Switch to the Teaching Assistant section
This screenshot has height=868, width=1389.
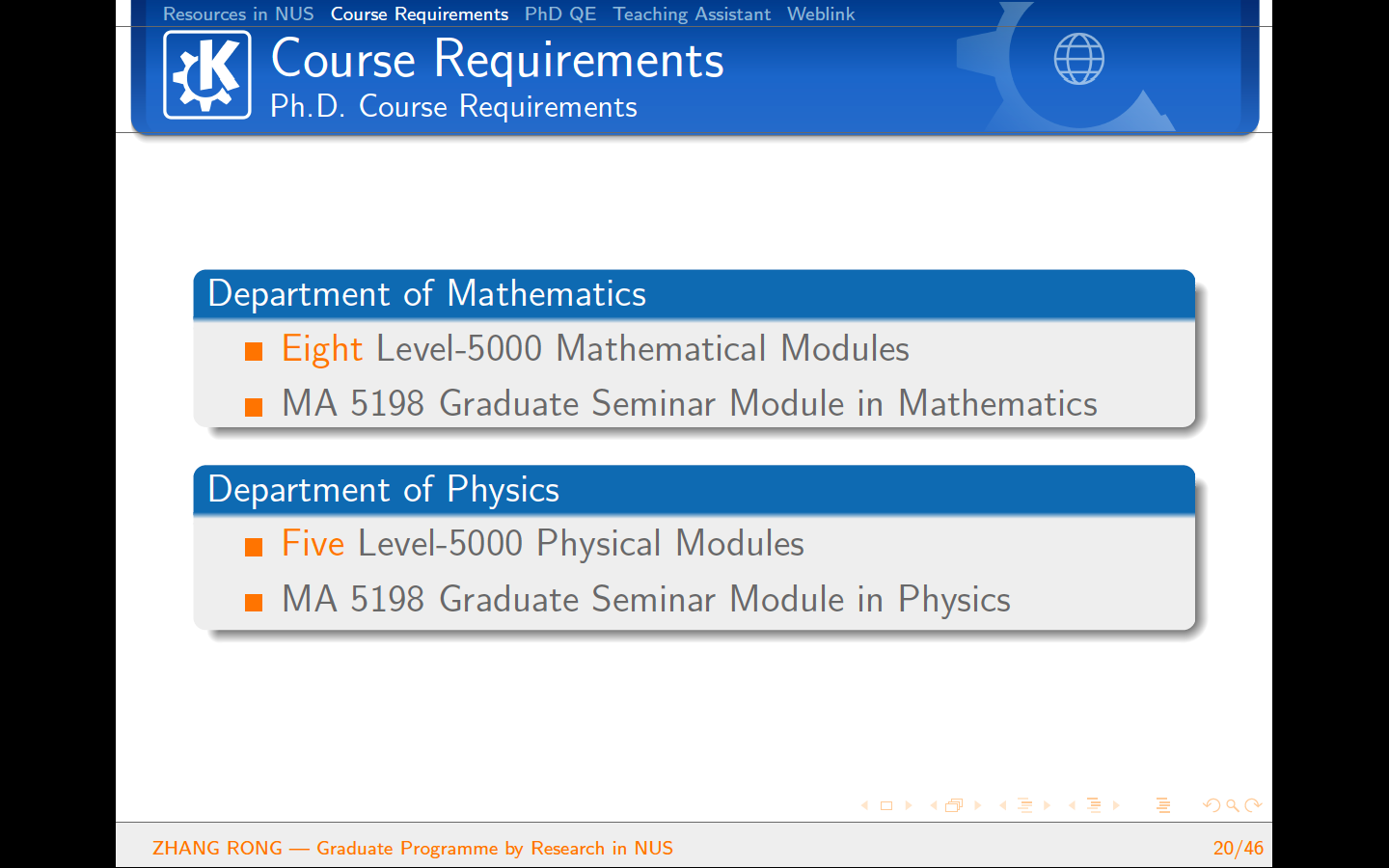(692, 14)
